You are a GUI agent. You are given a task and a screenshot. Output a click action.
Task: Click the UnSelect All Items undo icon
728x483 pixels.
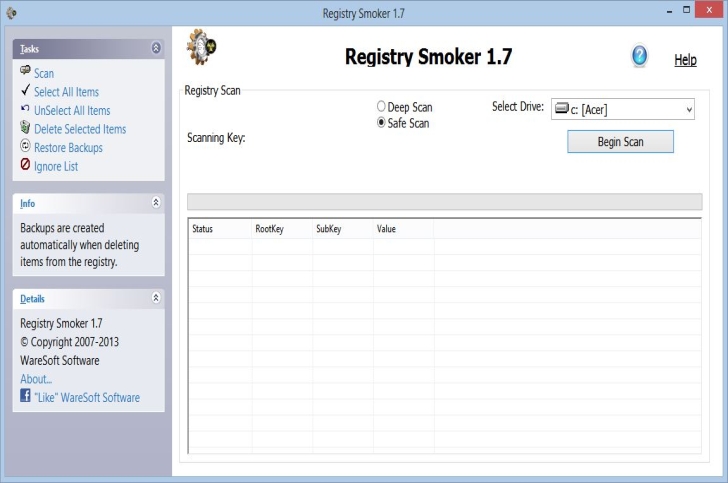[x=25, y=110]
